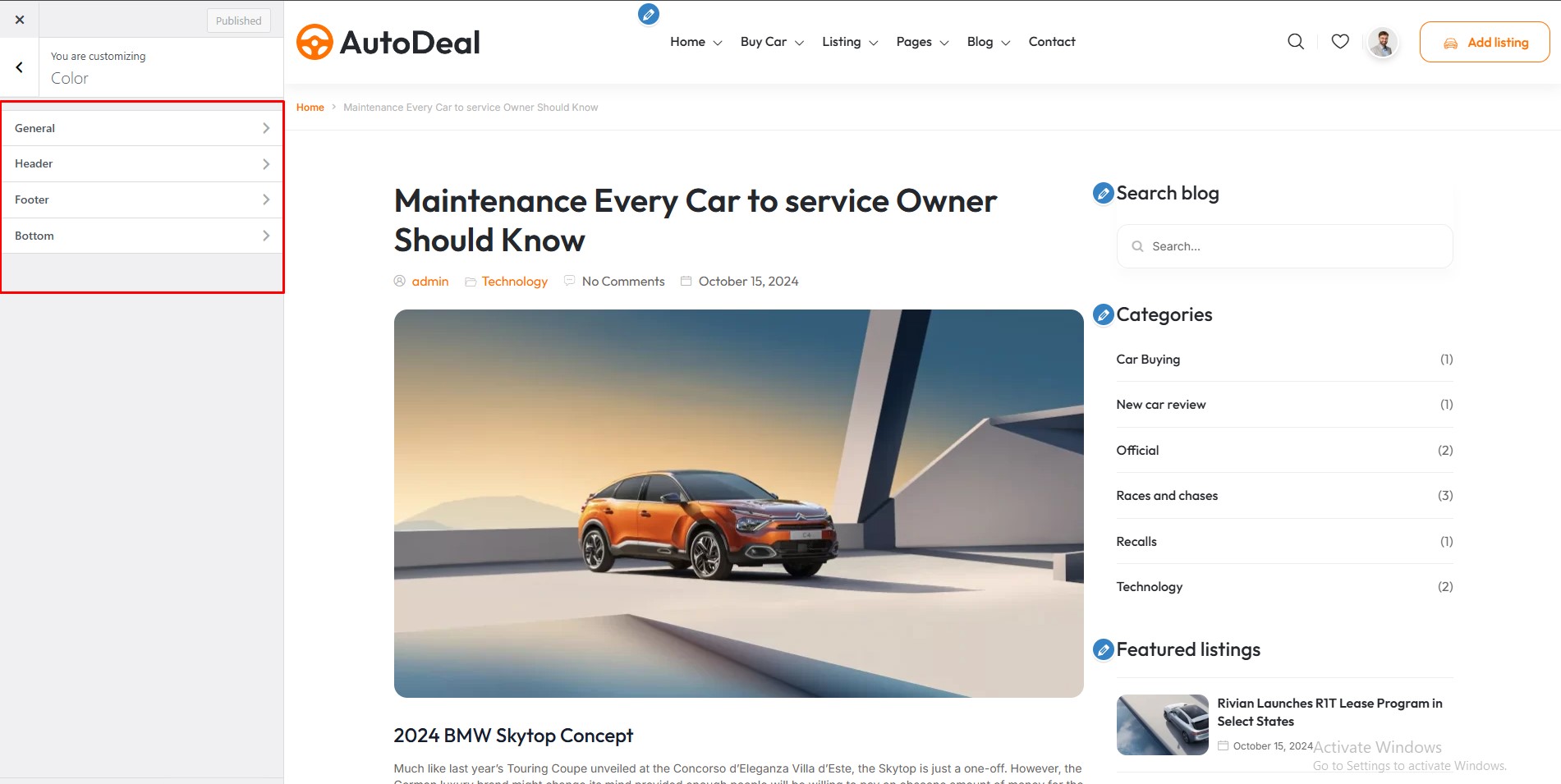Click the search magnifier icon in header
The height and width of the screenshot is (784, 1561).
1296,42
